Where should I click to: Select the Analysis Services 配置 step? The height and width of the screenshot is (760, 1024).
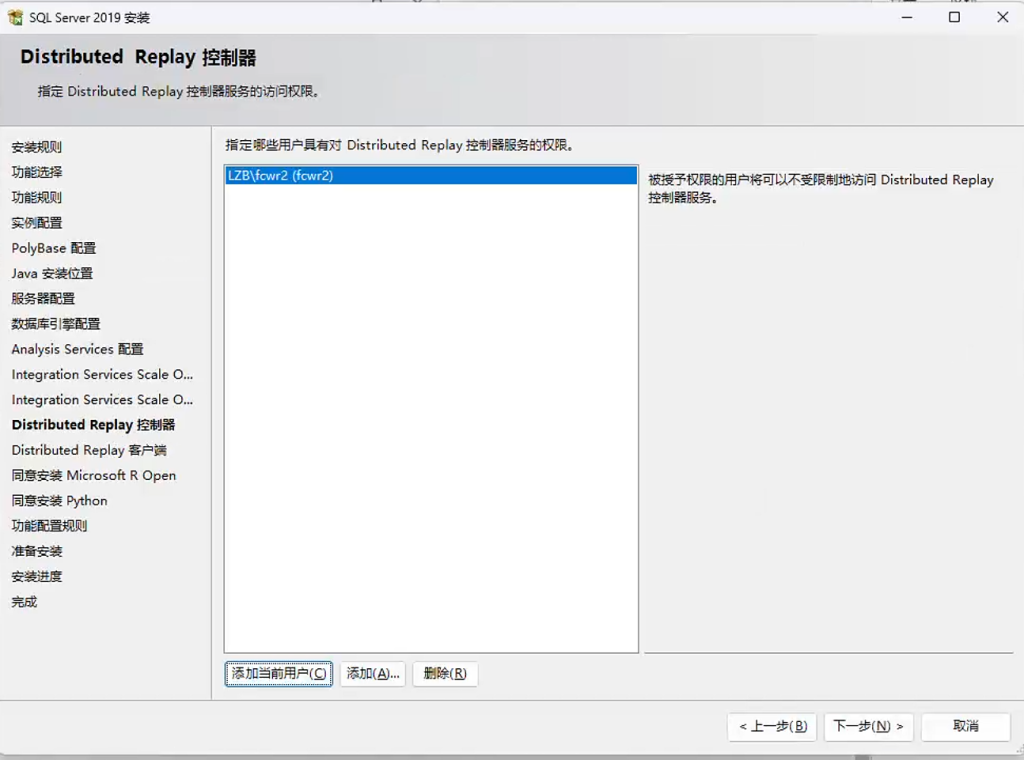(x=77, y=349)
